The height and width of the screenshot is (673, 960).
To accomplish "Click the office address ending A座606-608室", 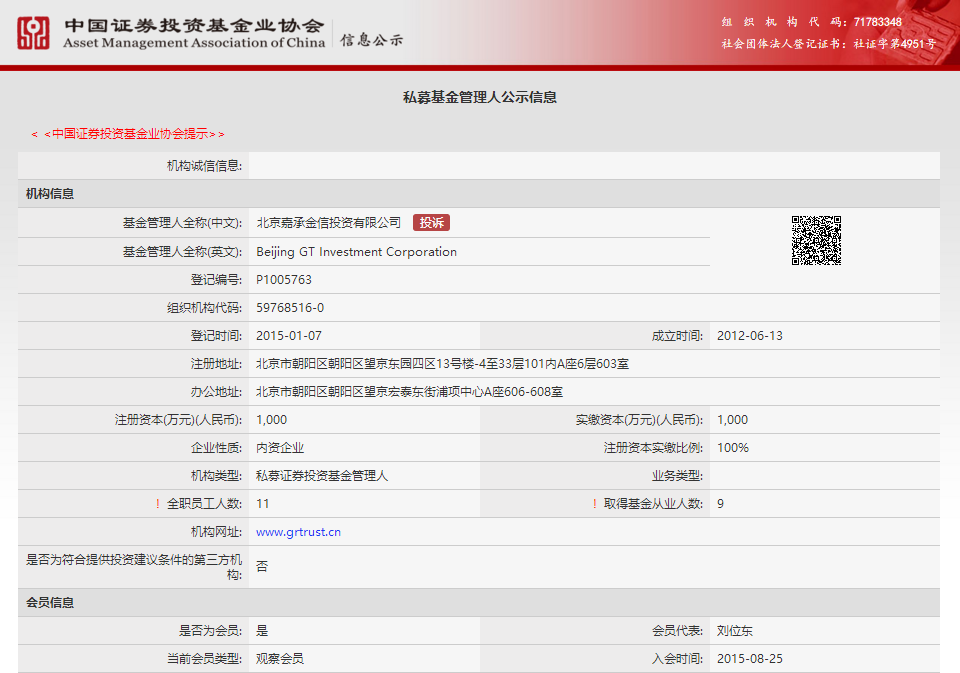I will (409, 392).
